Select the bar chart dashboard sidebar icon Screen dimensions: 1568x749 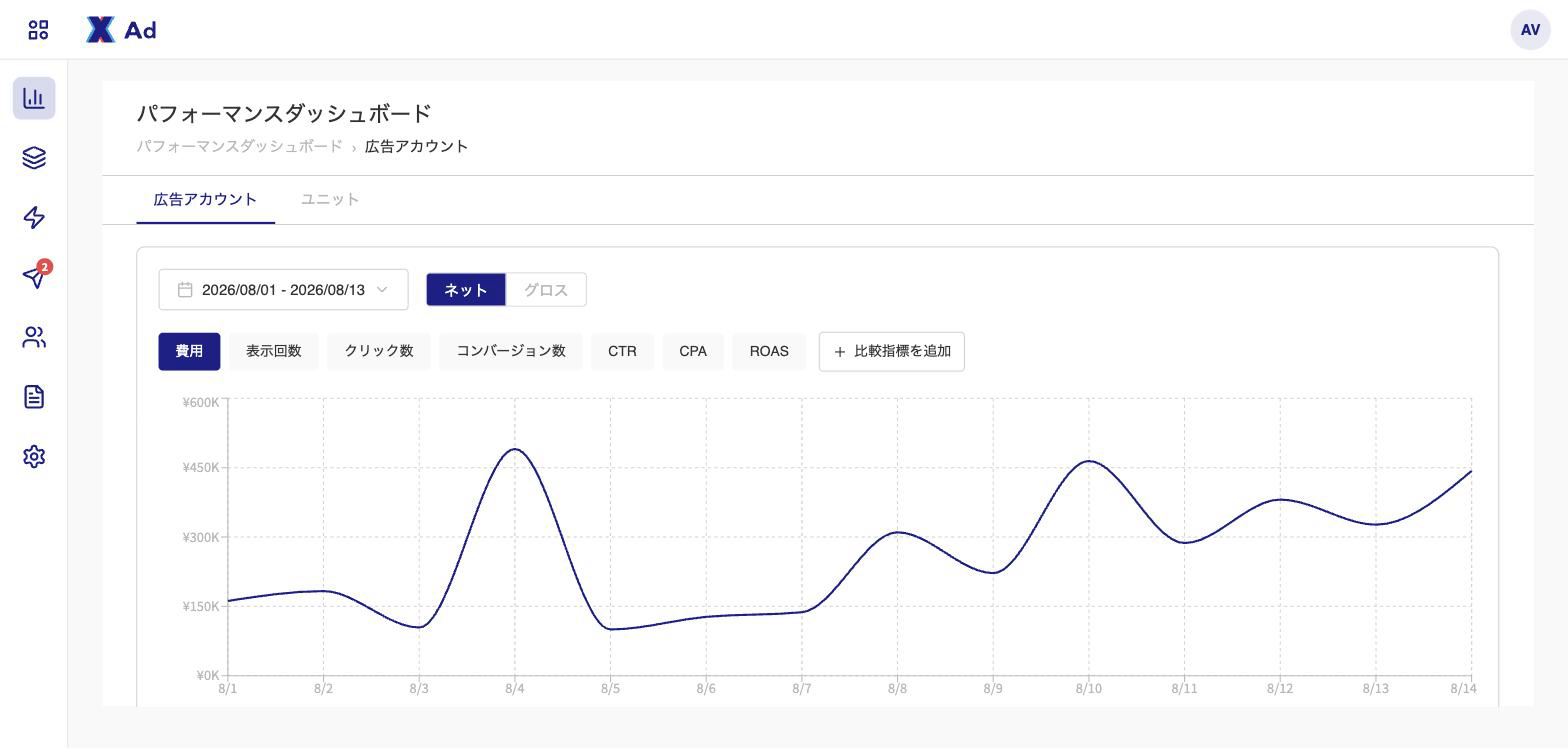[34, 98]
